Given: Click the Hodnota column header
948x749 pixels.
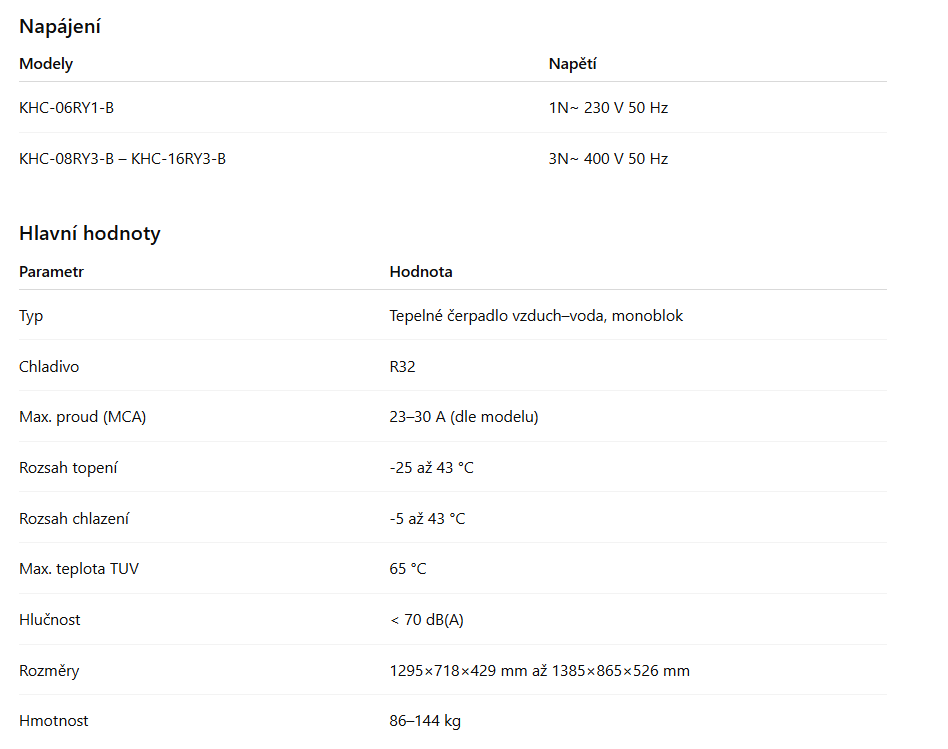Looking at the screenshot, I should pyautogui.click(x=420, y=272).
